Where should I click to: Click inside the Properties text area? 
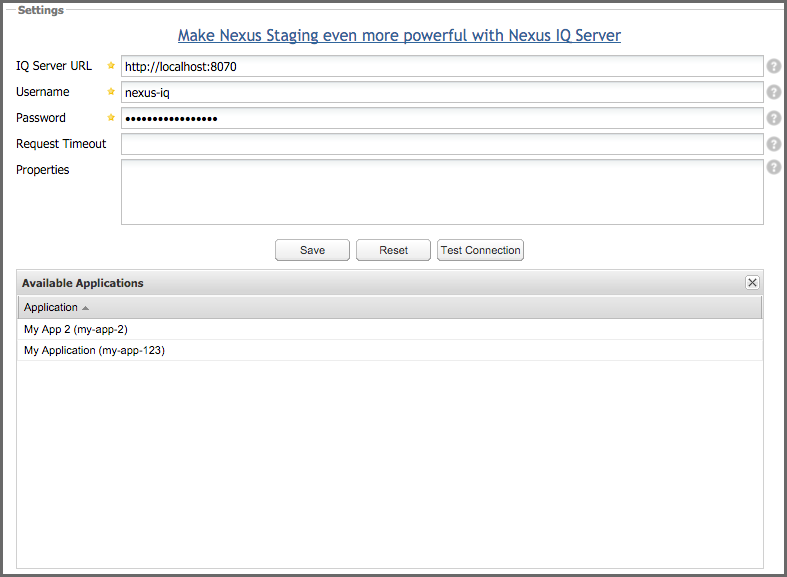tap(442, 192)
